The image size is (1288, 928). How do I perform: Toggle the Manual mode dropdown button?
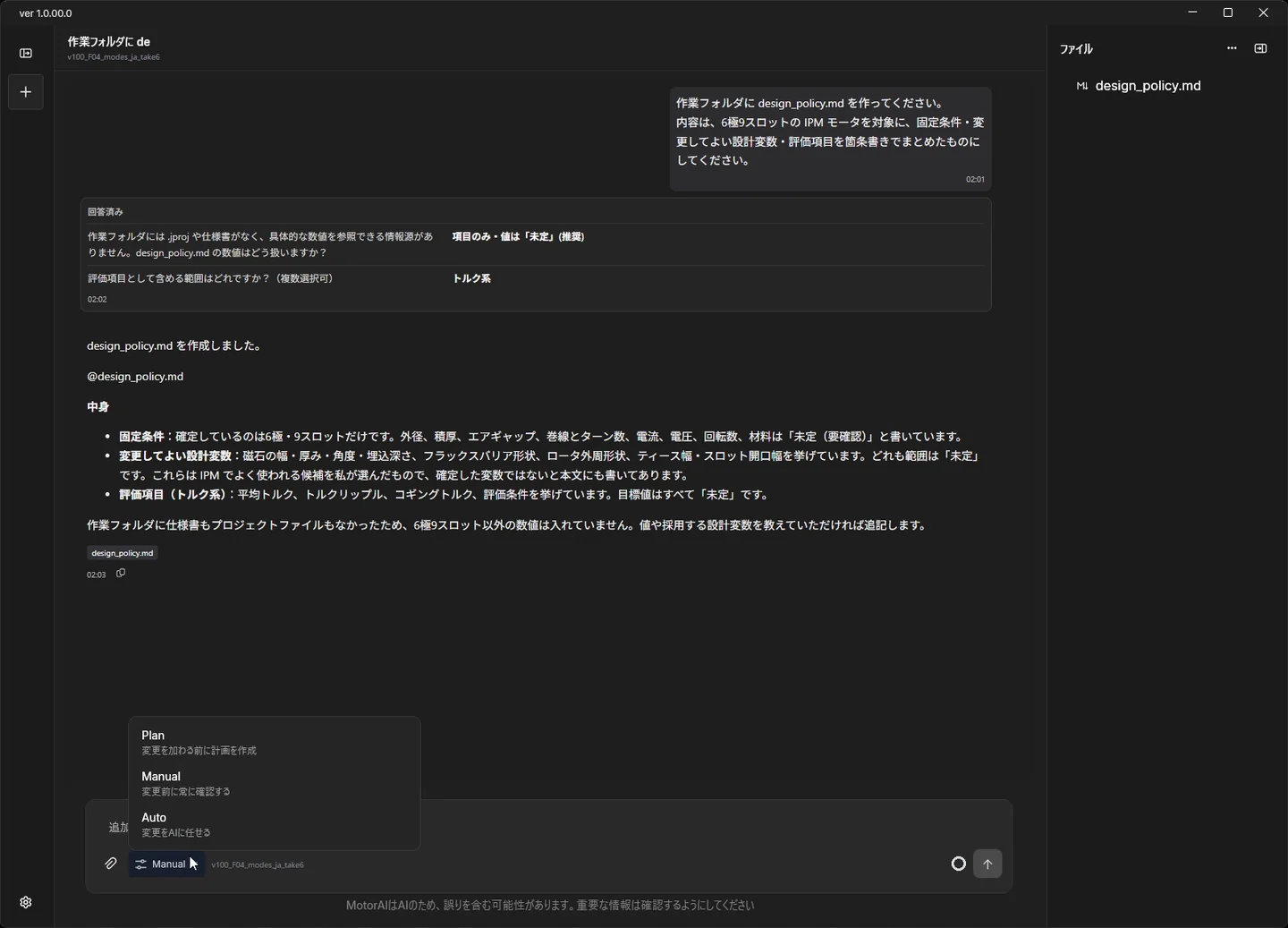pyautogui.click(x=166, y=864)
